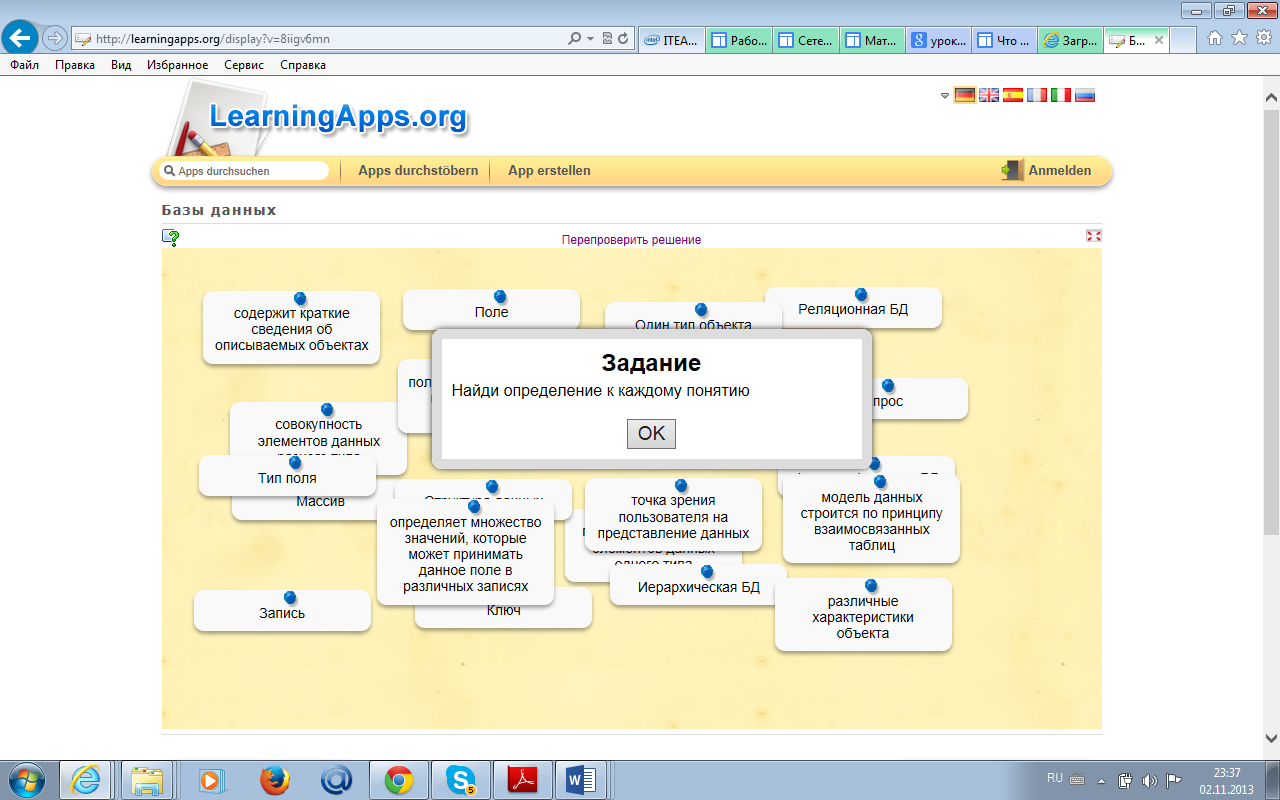Click the Перепроверить решение link
1280x800 pixels.
point(631,240)
